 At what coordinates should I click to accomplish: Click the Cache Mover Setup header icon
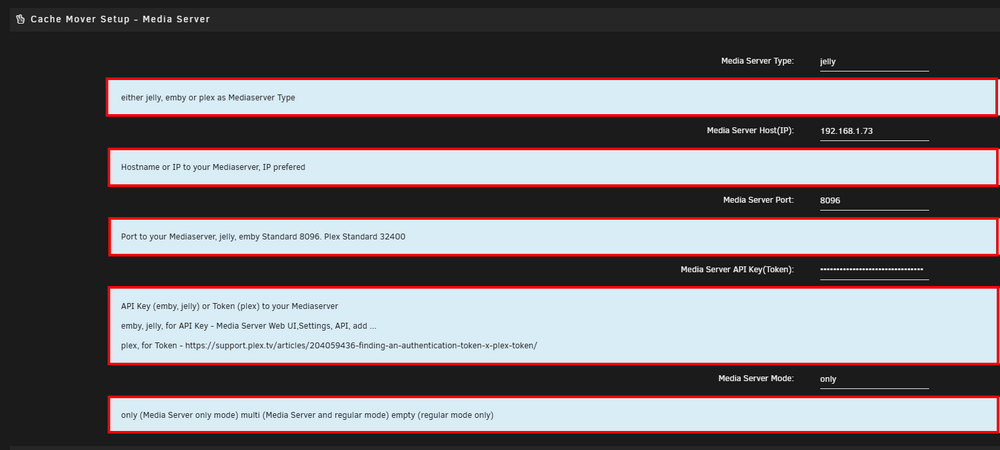click(20, 19)
